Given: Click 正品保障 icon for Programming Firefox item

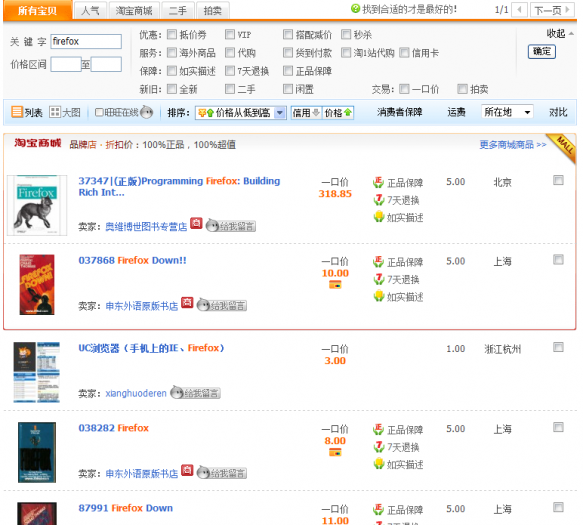Looking at the screenshot, I should coord(378,182).
